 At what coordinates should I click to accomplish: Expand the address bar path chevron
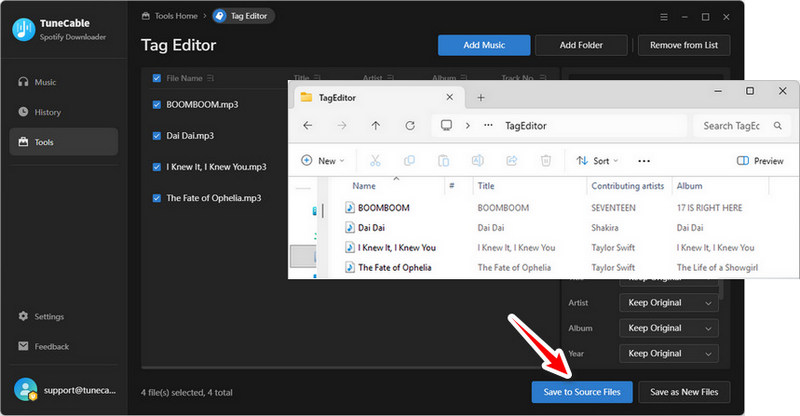467,126
